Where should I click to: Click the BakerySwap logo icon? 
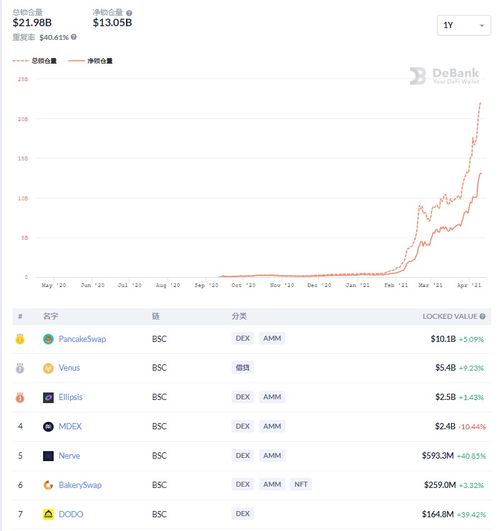pyautogui.click(x=48, y=485)
